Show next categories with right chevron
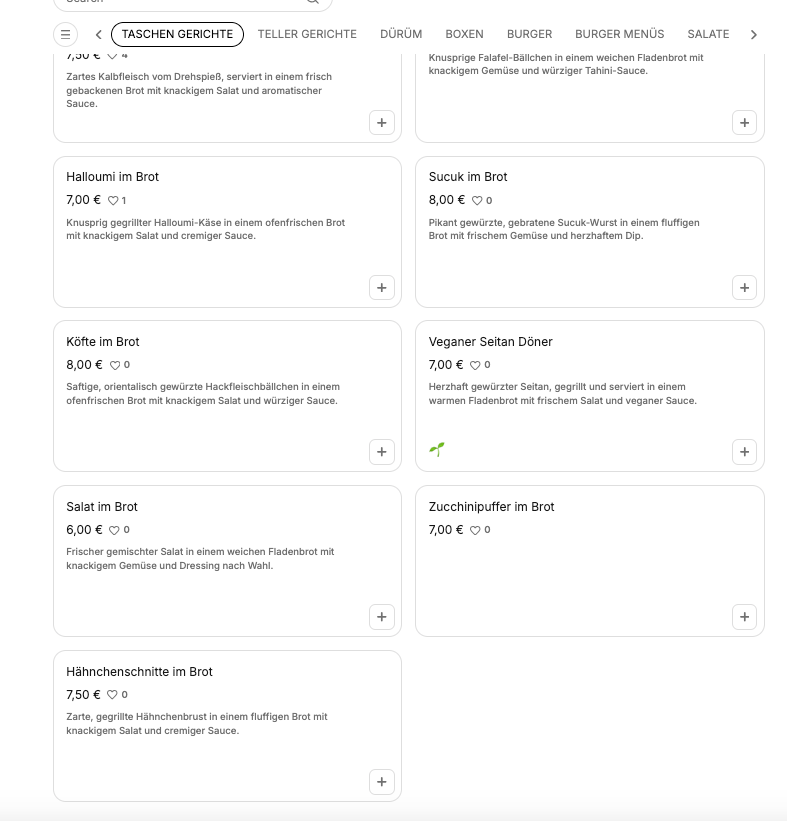Image resolution: width=787 pixels, height=821 pixels. coord(753,35)
